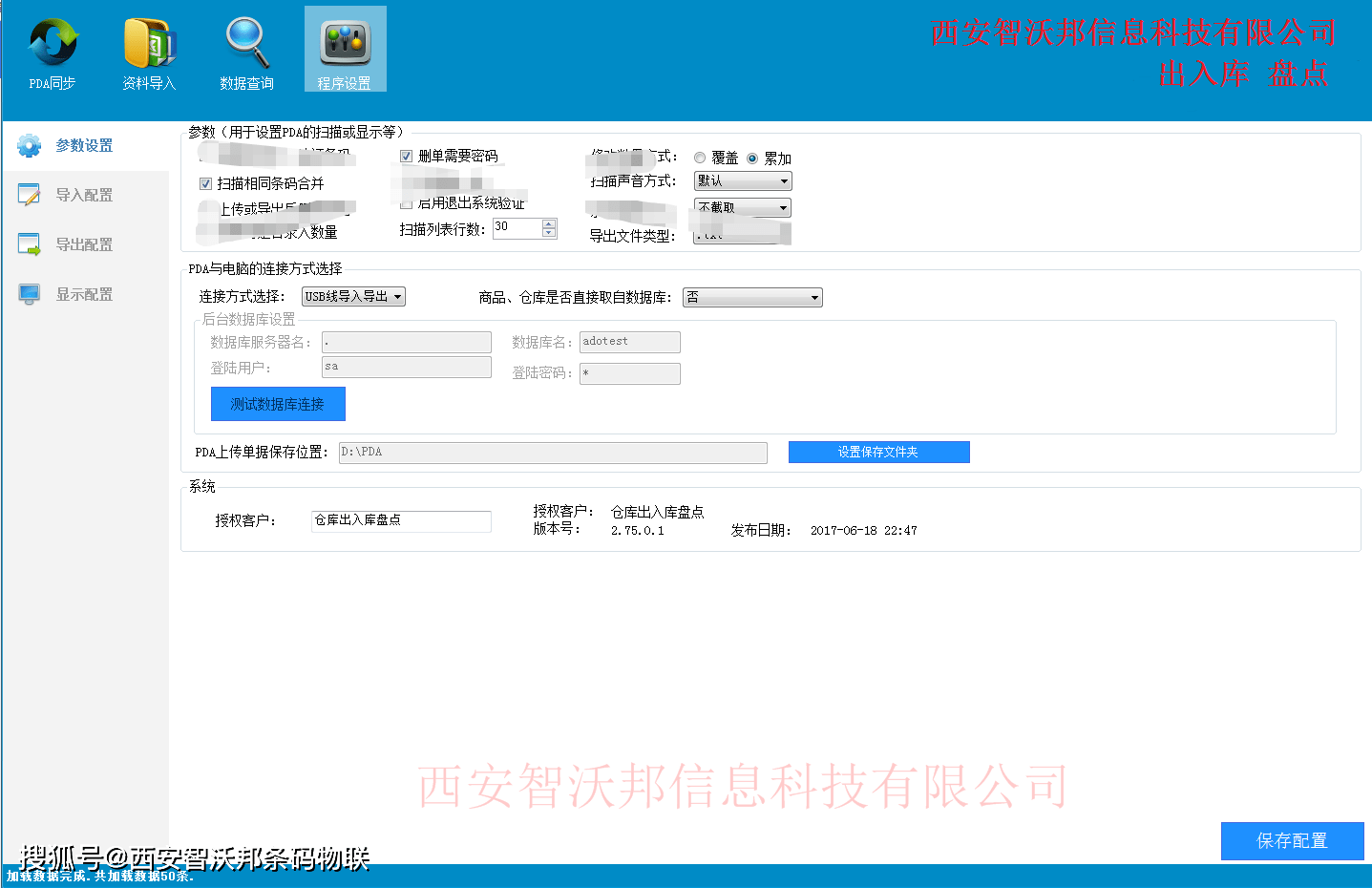Viewport: 1372px width, 888px height.
Task: Toggle the 扫描相同条码合并 checkbox
Action: click(x=205, y=183)
